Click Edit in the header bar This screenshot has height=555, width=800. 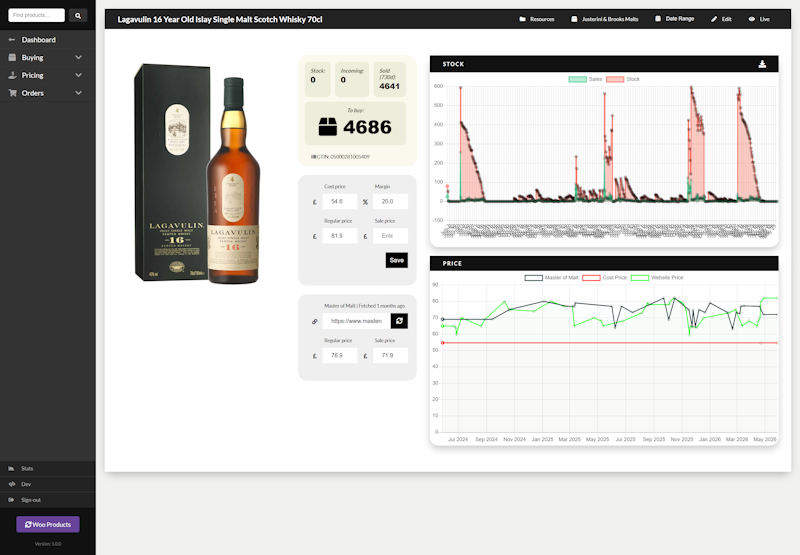[721, 19]
